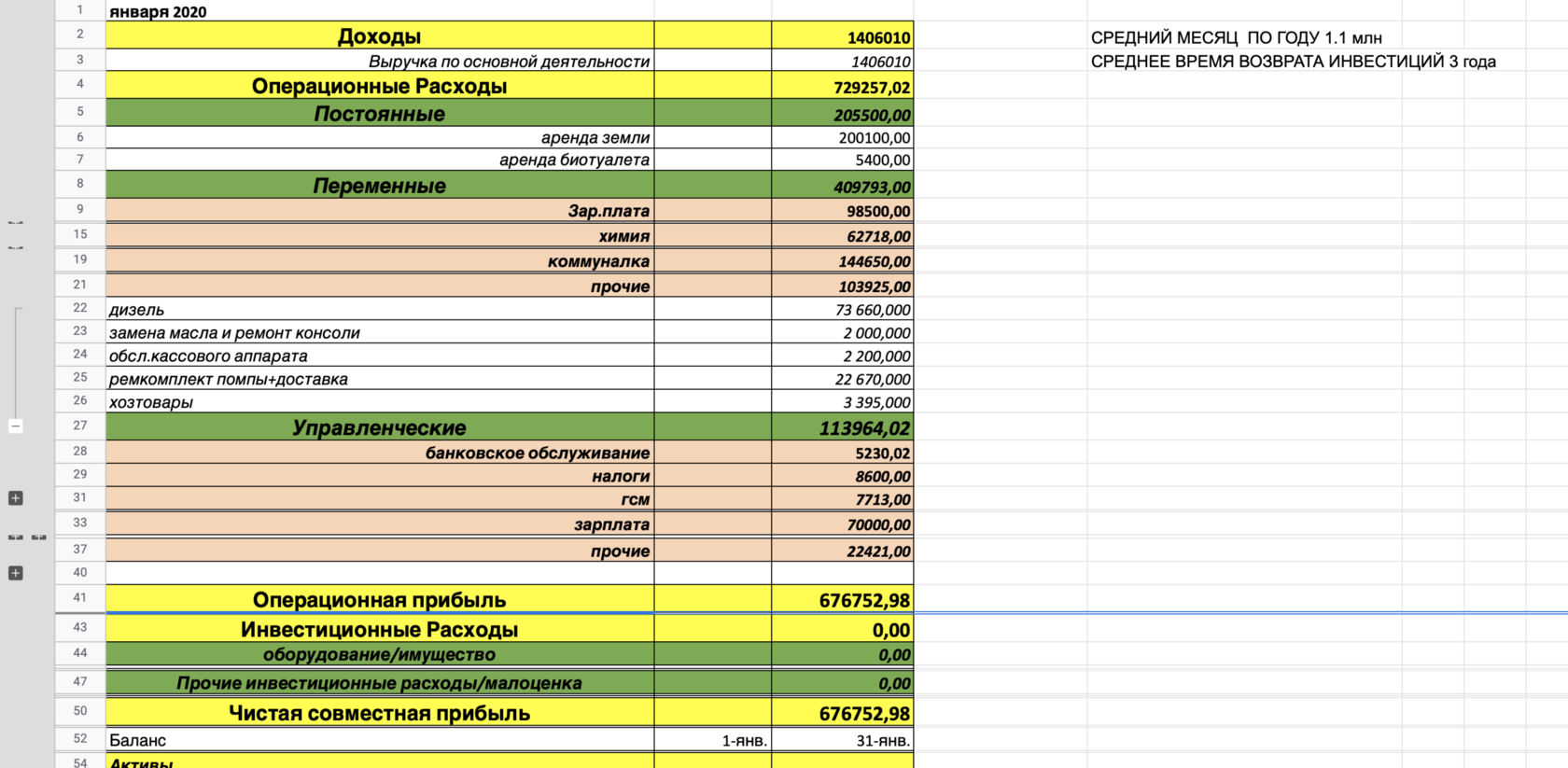
Task: Click 'СРЕДНЕЕ ВРЕМЯ ВОЗВРАТА ИНВЕСТИЦИЙ 3 года' note
Action: [1293, 62]
